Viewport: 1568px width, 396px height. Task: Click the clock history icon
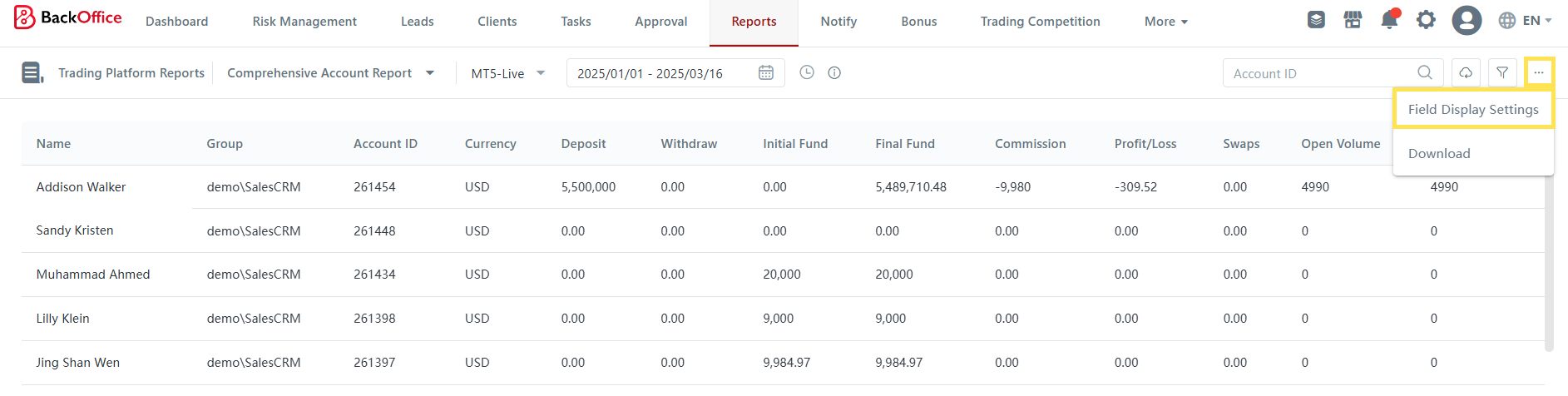click(x=807, y=72)
